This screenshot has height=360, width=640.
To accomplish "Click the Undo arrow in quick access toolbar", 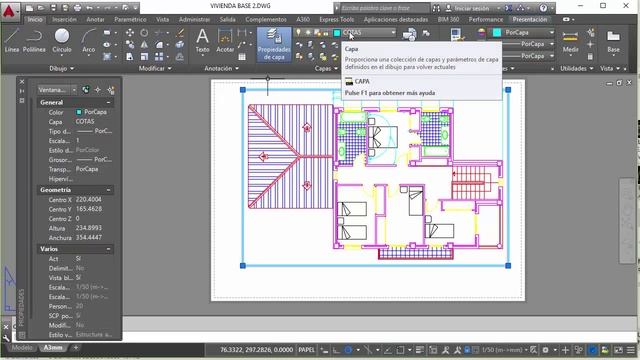I will coord(89,8).
